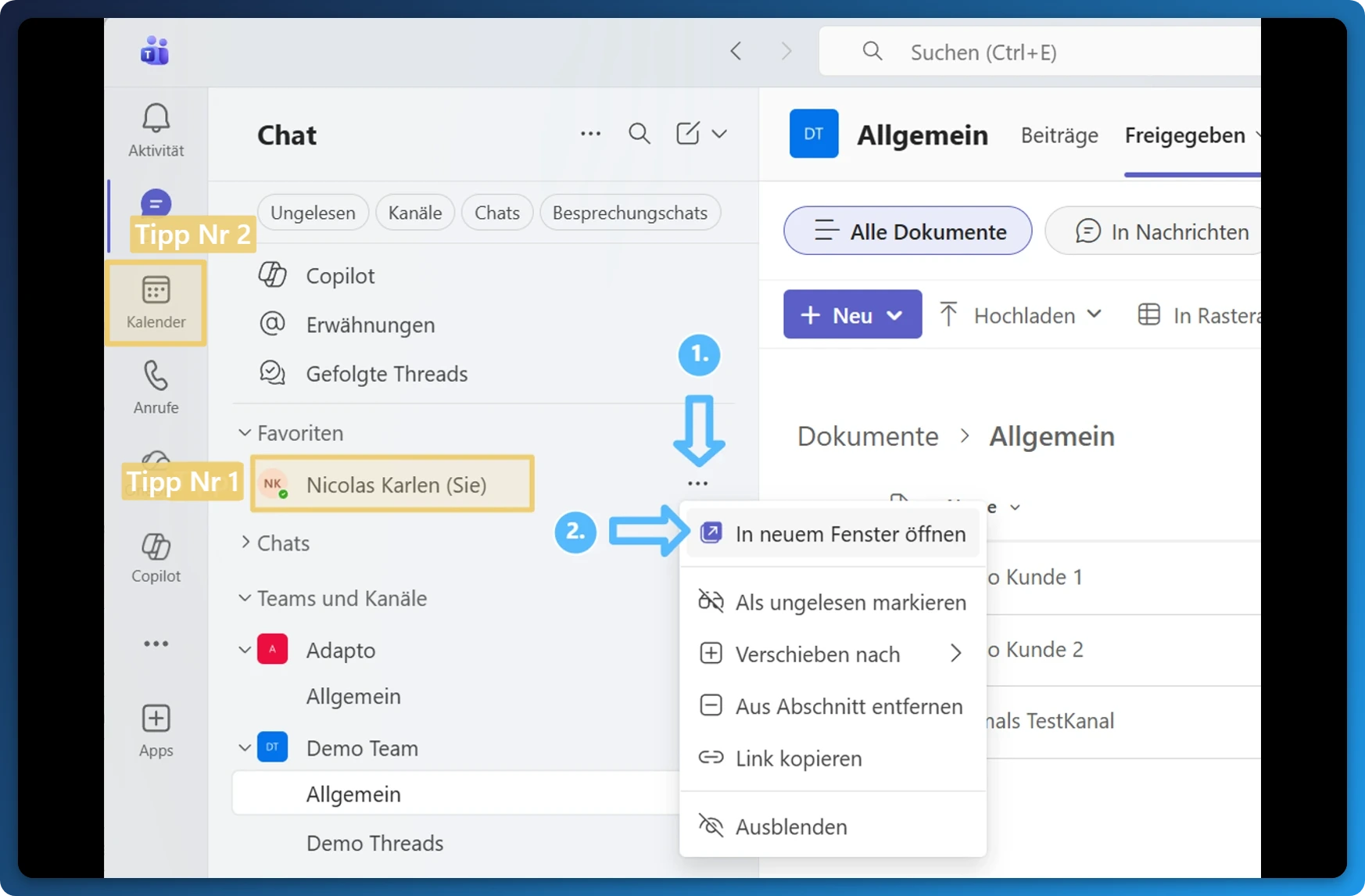Image resolution: width=1365 pixels, height=896 pixels.
Task: Choose Link kopieren in menu
Action: pos(832,758)
